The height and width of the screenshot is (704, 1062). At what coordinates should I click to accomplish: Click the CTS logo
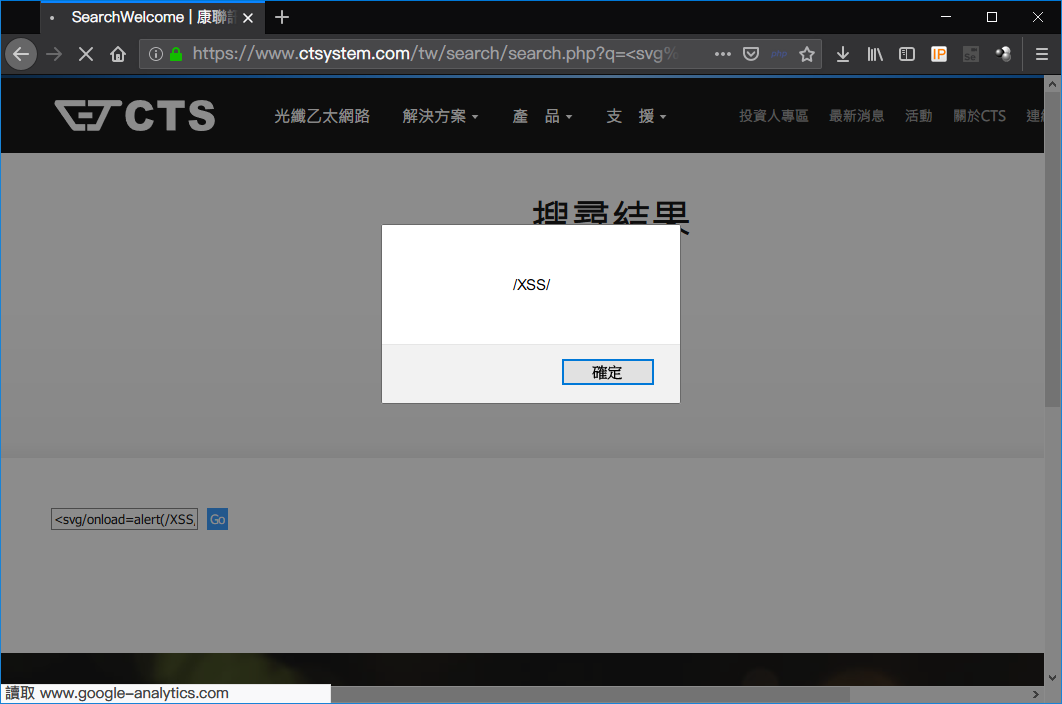click(135, 115)
